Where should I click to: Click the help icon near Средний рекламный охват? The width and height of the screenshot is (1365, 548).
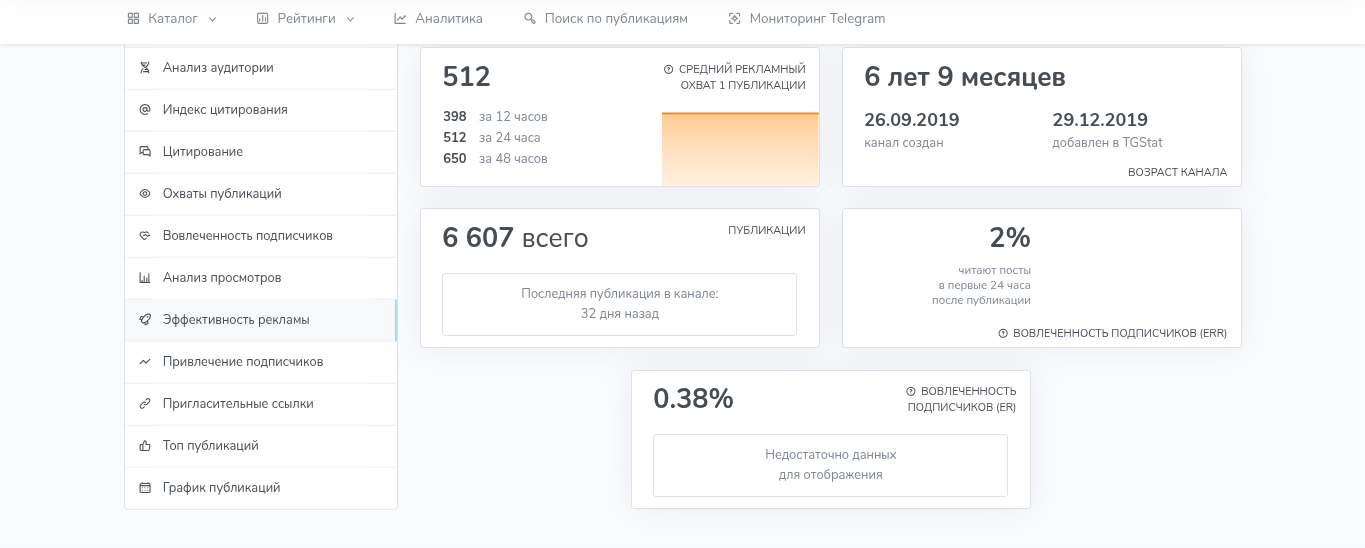pos(668,70)
